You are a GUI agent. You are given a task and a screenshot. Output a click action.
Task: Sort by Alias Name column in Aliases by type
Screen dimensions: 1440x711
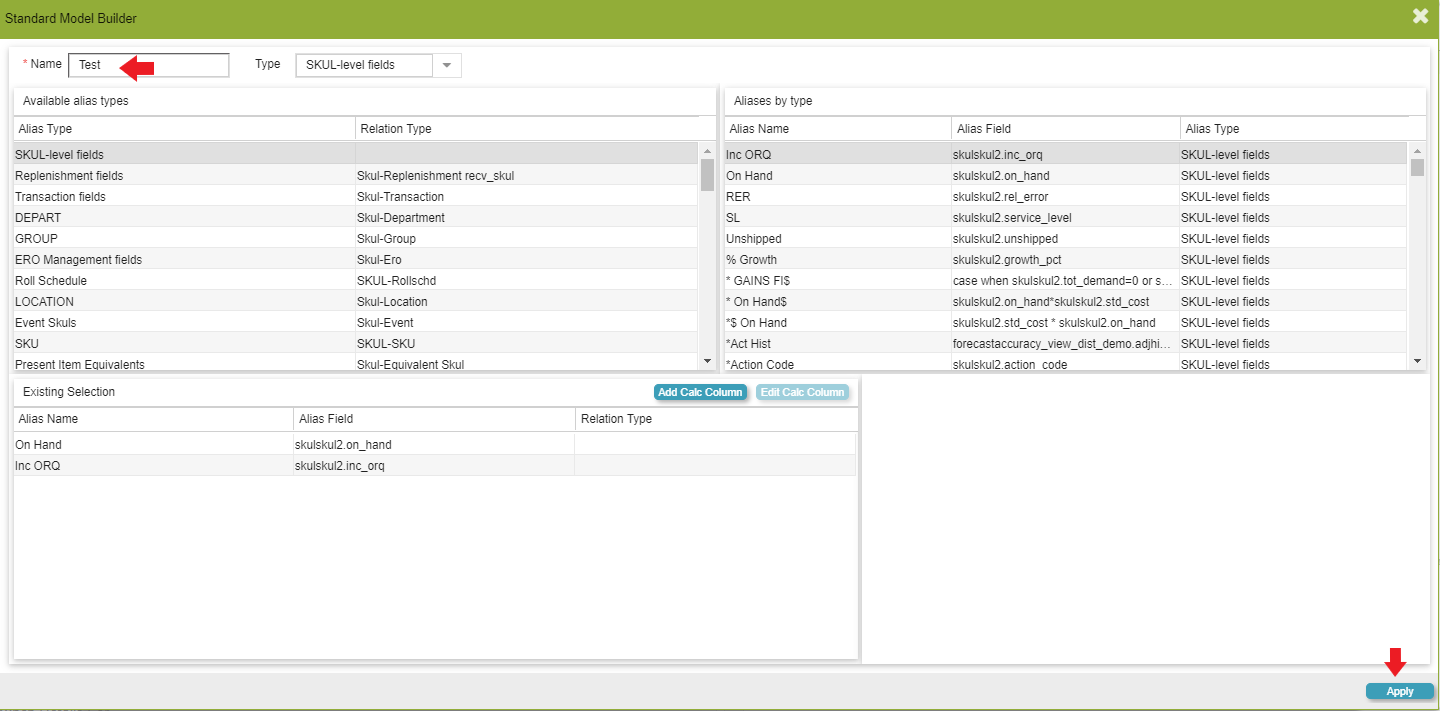pos(760,129)
